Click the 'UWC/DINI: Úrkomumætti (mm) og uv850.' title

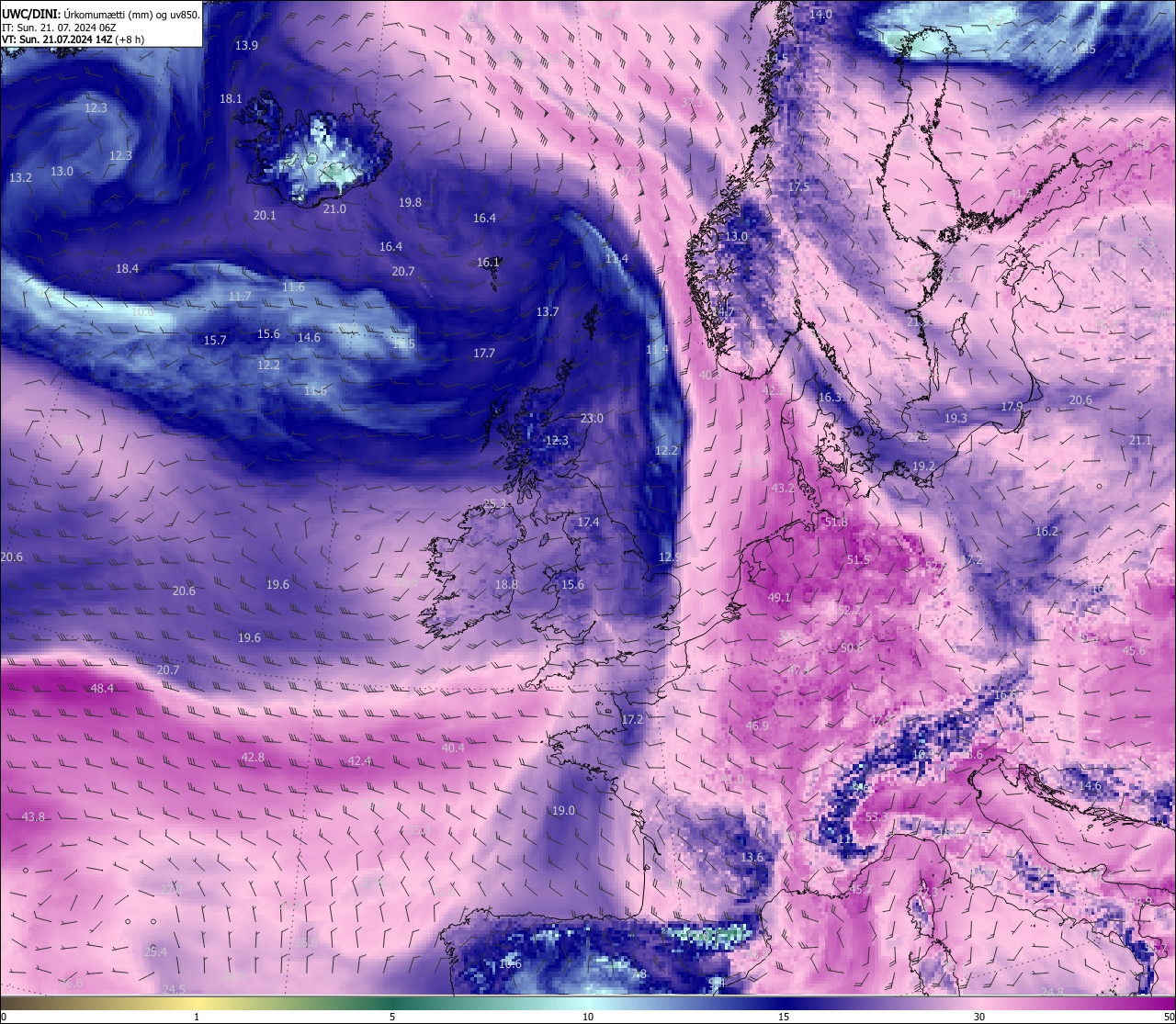pos(101,15)
